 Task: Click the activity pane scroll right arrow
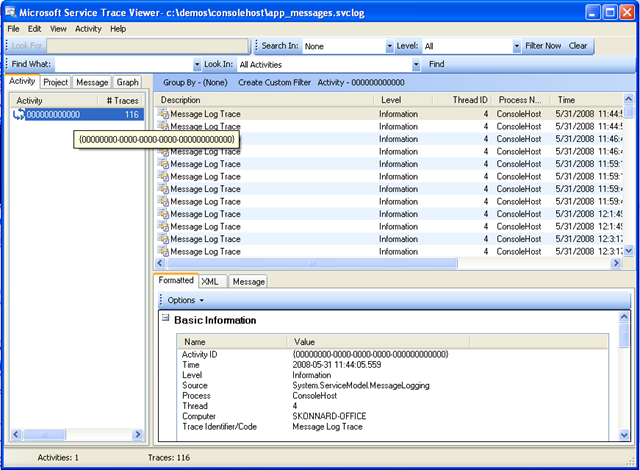138,434
